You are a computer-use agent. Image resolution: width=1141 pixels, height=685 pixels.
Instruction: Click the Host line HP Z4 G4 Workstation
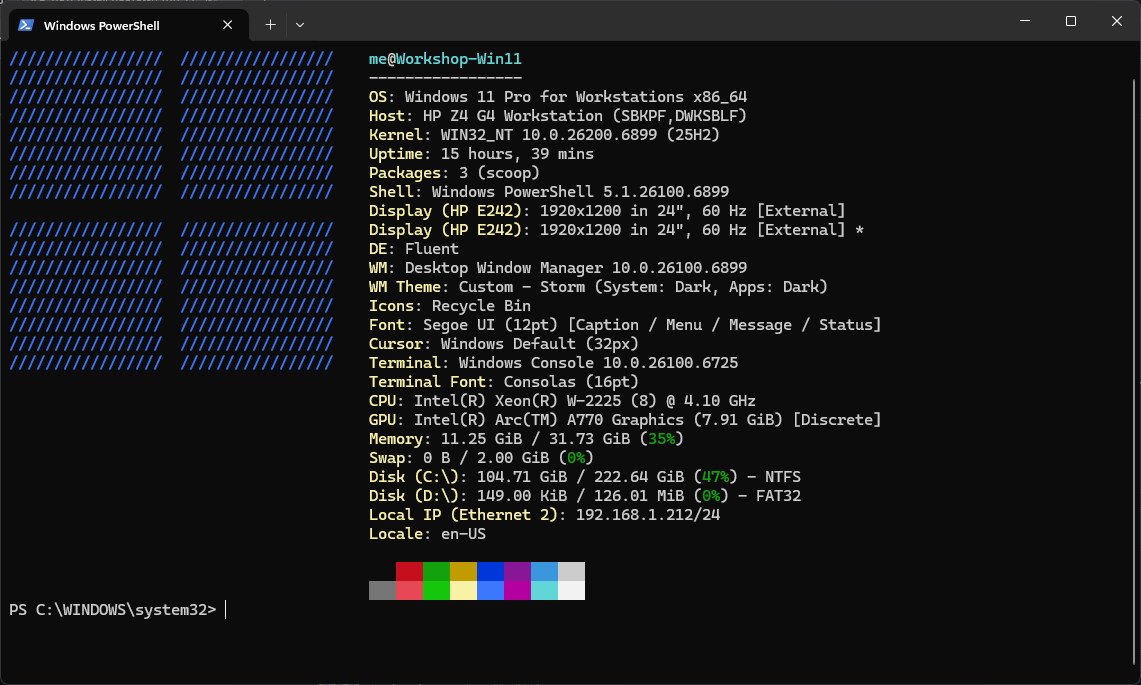pyautogui.click(x=558, y=116)
